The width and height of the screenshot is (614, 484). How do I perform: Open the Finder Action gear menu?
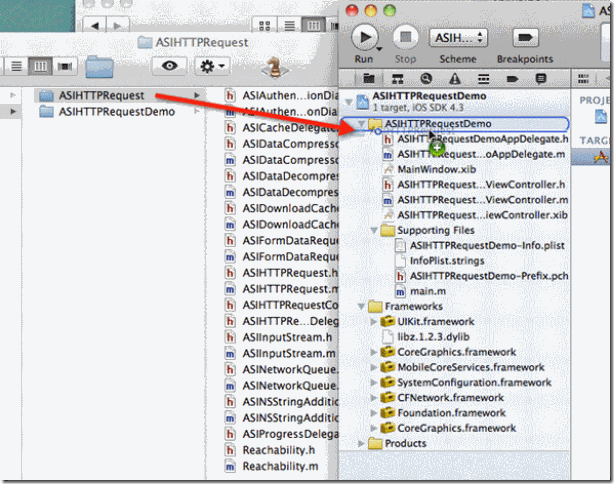(x=212, y=66)
